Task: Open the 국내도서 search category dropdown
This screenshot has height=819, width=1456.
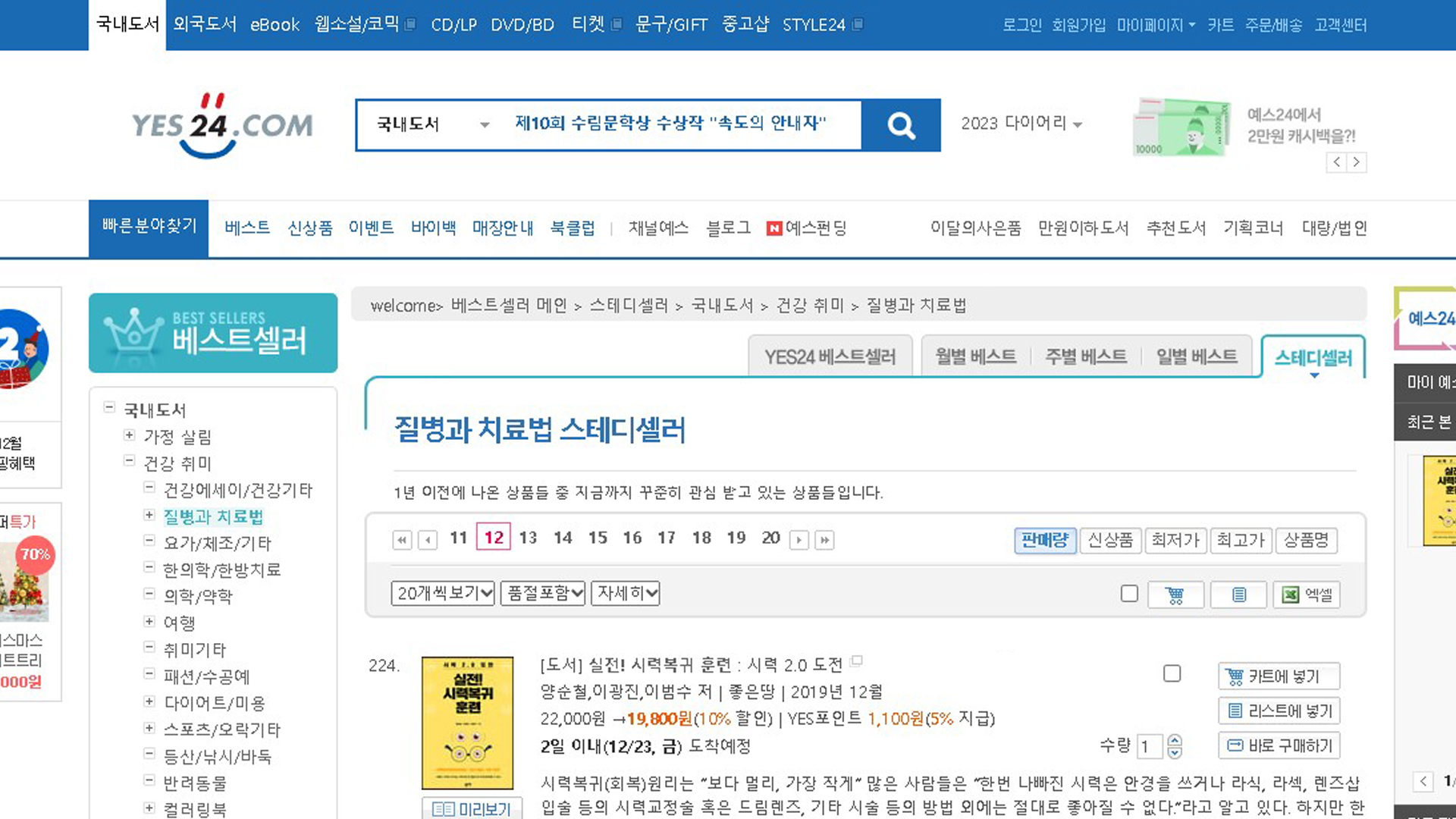Action: point(432,124)
